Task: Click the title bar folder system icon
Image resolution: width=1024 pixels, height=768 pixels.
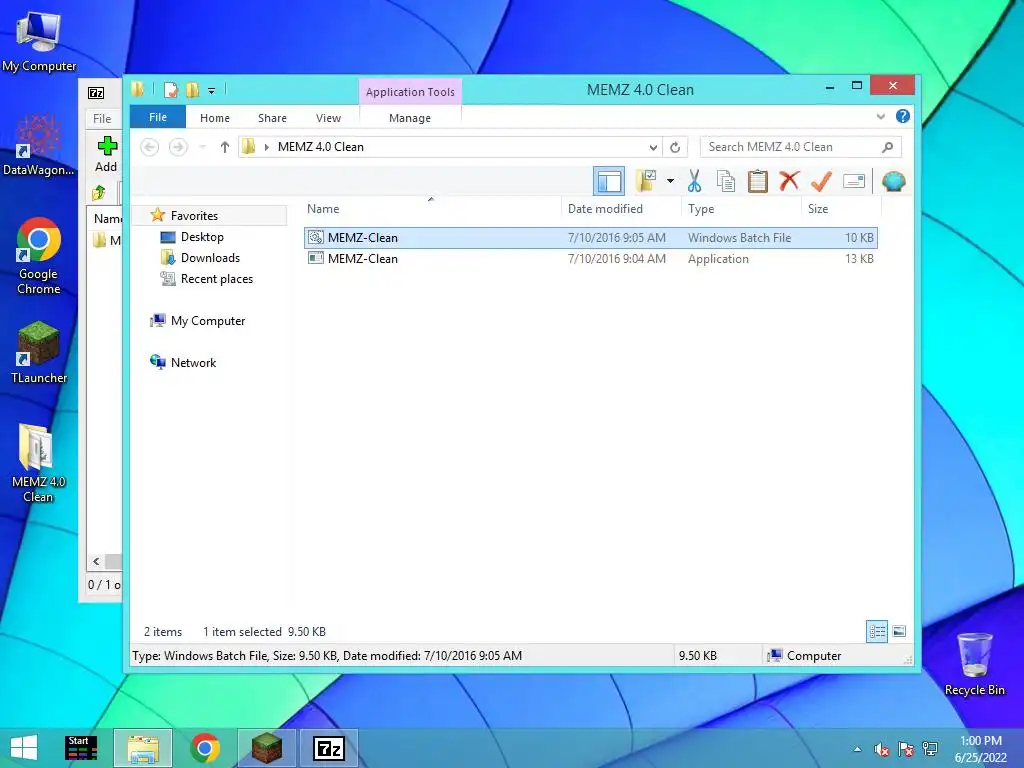Action: 138,89
